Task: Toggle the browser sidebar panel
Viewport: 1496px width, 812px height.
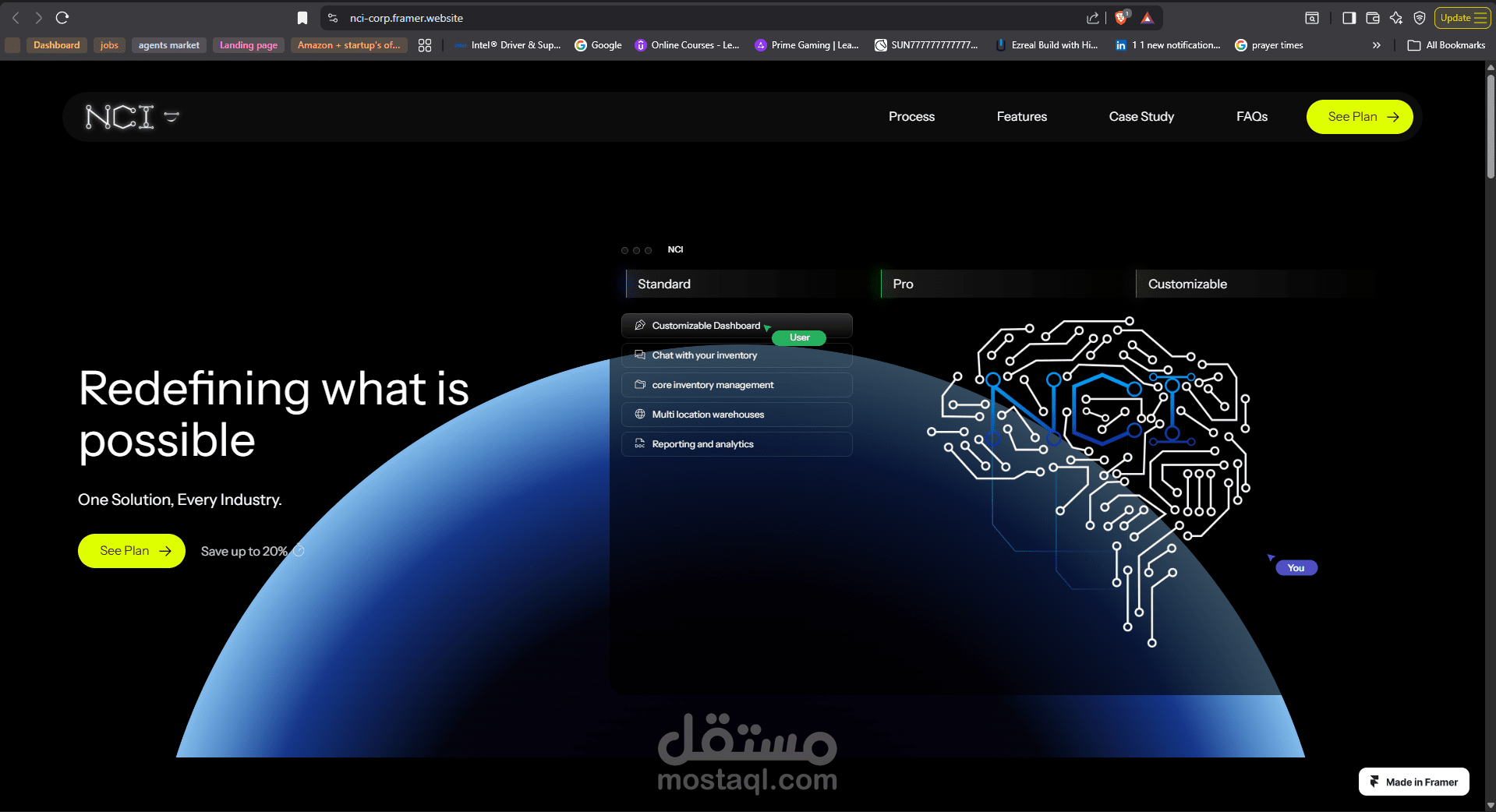Action: 1349,18
